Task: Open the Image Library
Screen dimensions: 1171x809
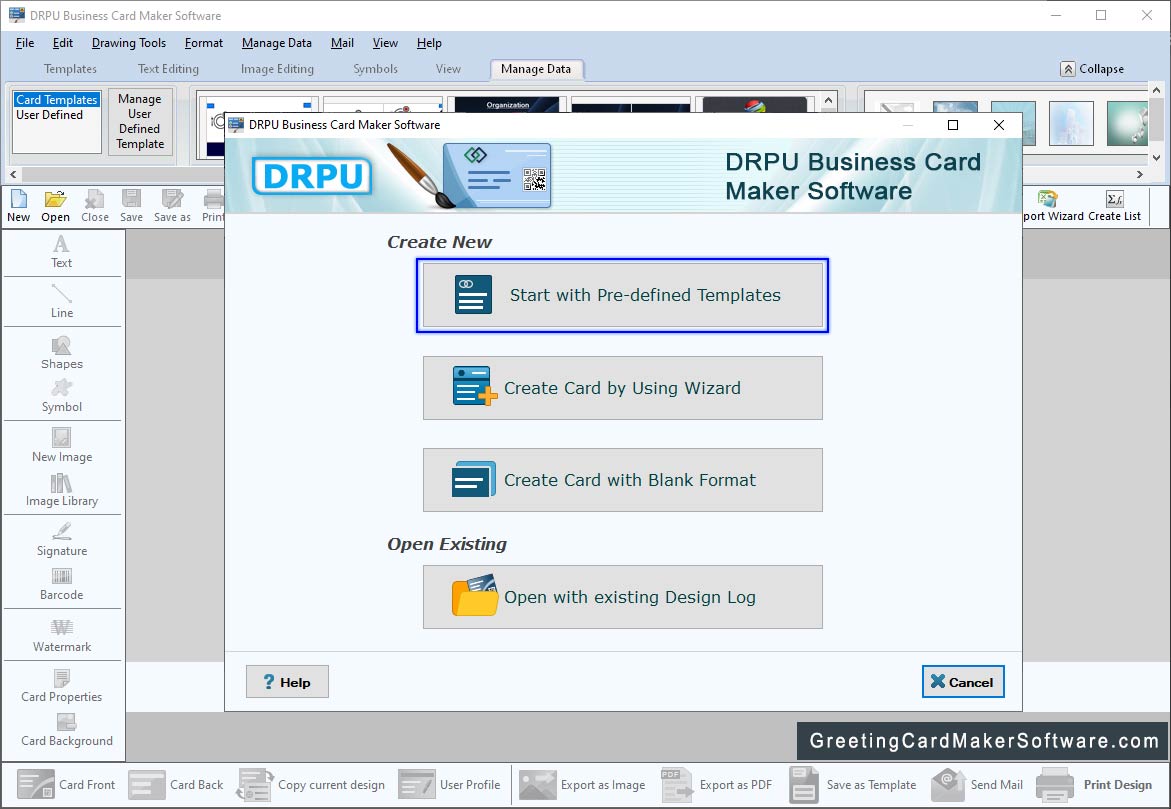Action: tap(61, 491)
